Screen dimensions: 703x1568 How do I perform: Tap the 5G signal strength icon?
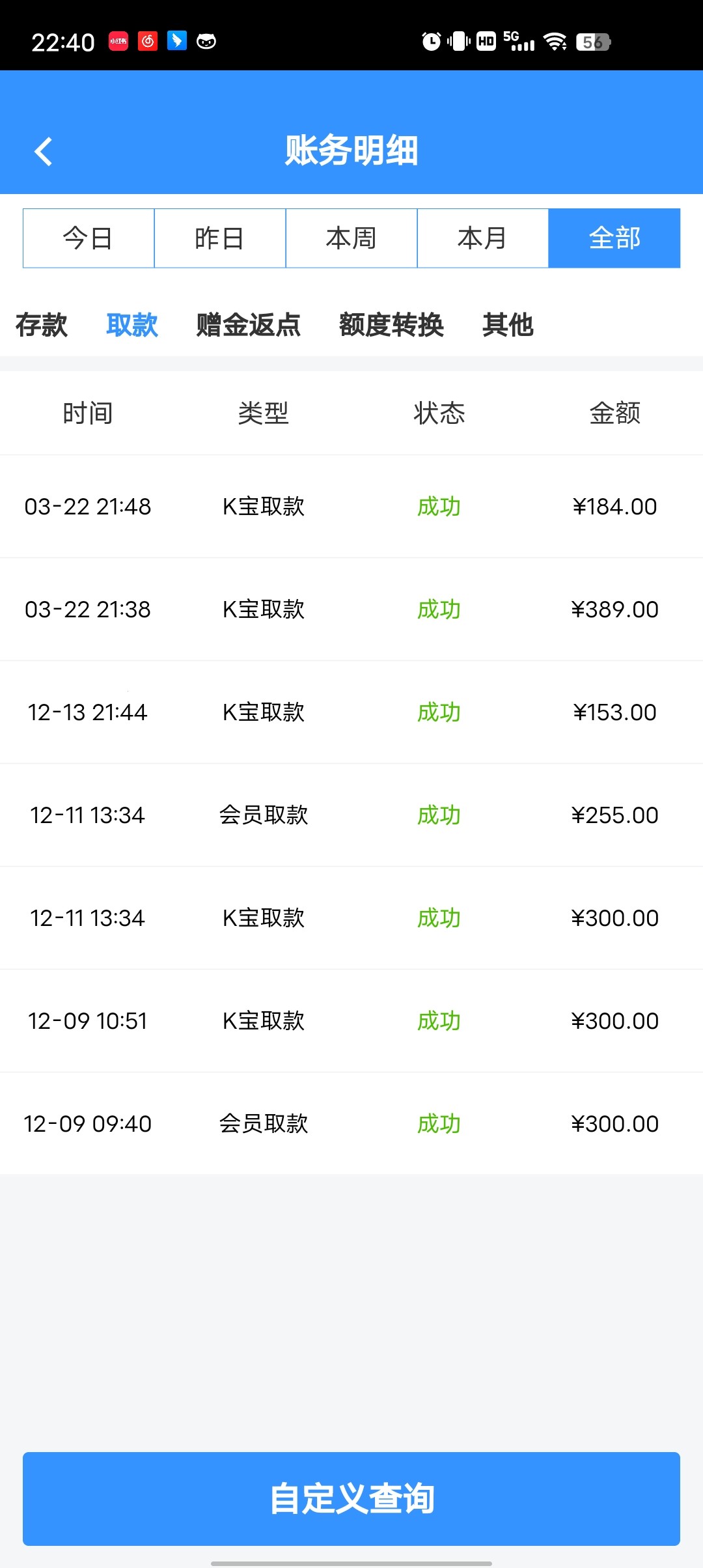click(519, 41)
